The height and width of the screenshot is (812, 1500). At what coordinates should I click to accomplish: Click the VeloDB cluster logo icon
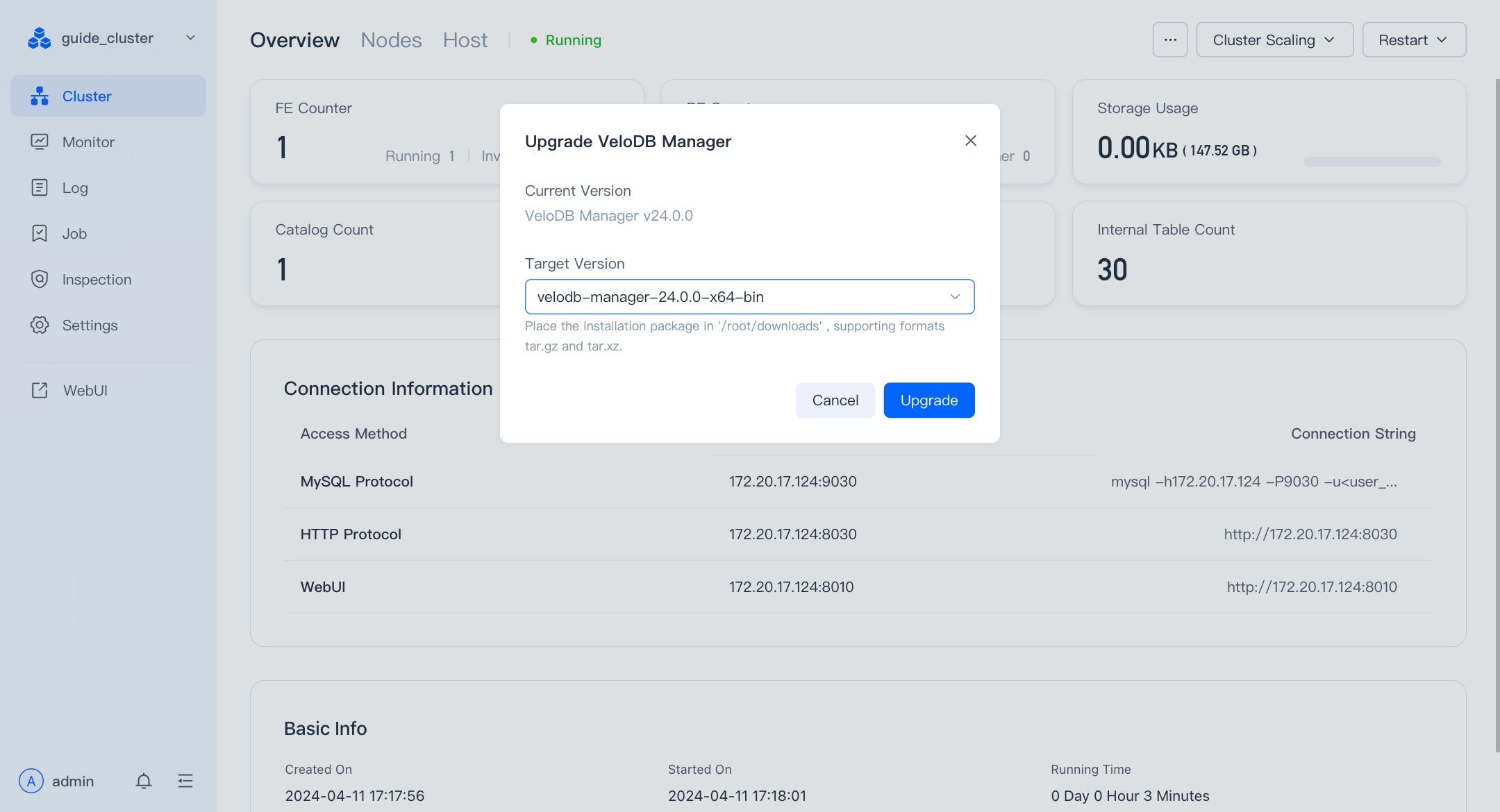pyautogui.click(x=39, y=38)
